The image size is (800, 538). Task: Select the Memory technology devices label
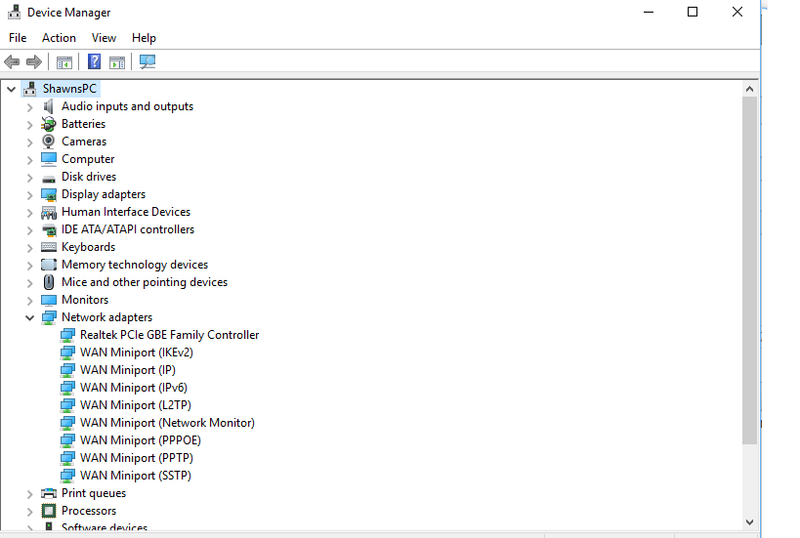(135, 264)
